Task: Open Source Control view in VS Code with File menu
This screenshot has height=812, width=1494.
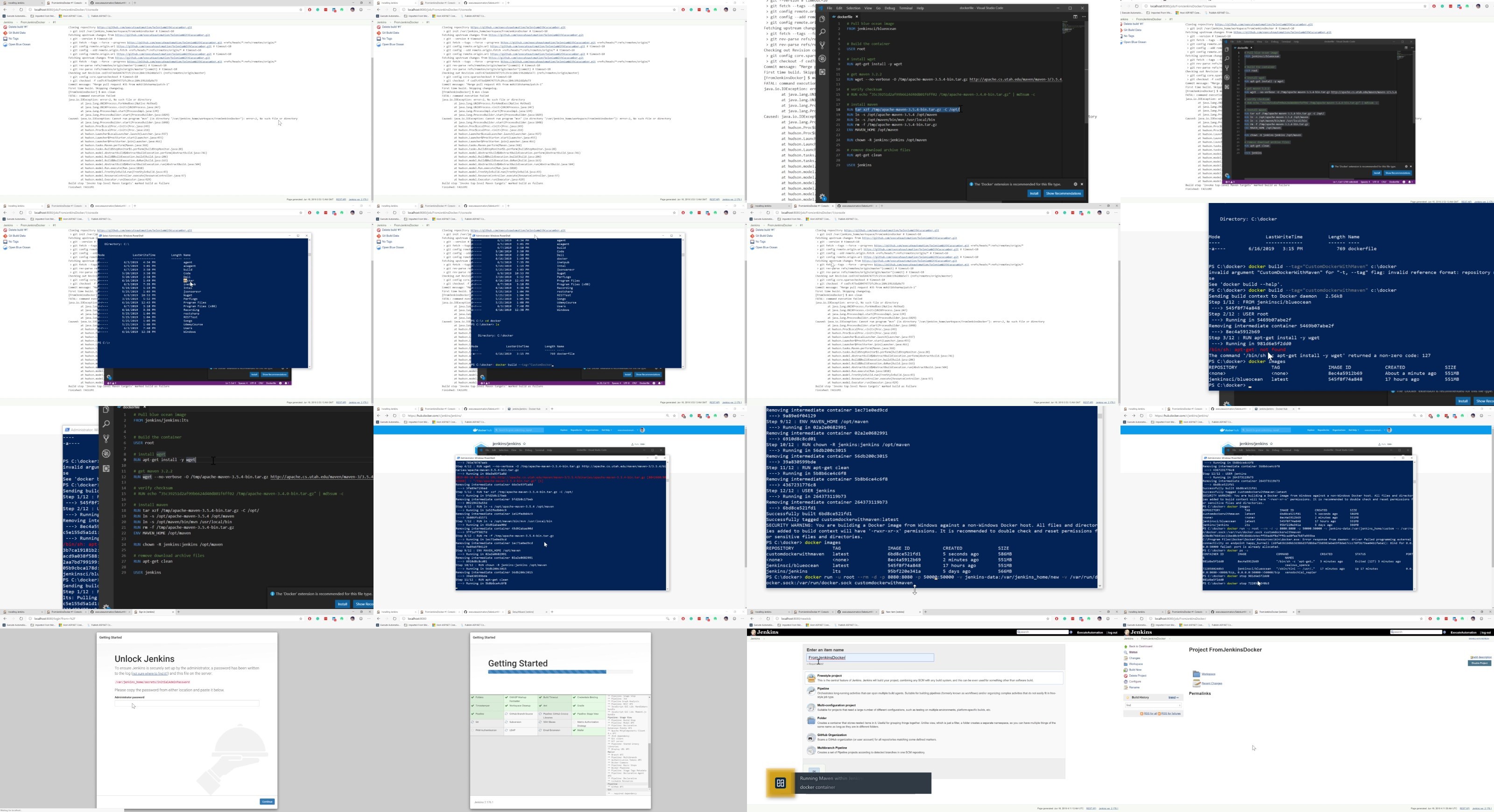Action: click(x=822, y=45)
